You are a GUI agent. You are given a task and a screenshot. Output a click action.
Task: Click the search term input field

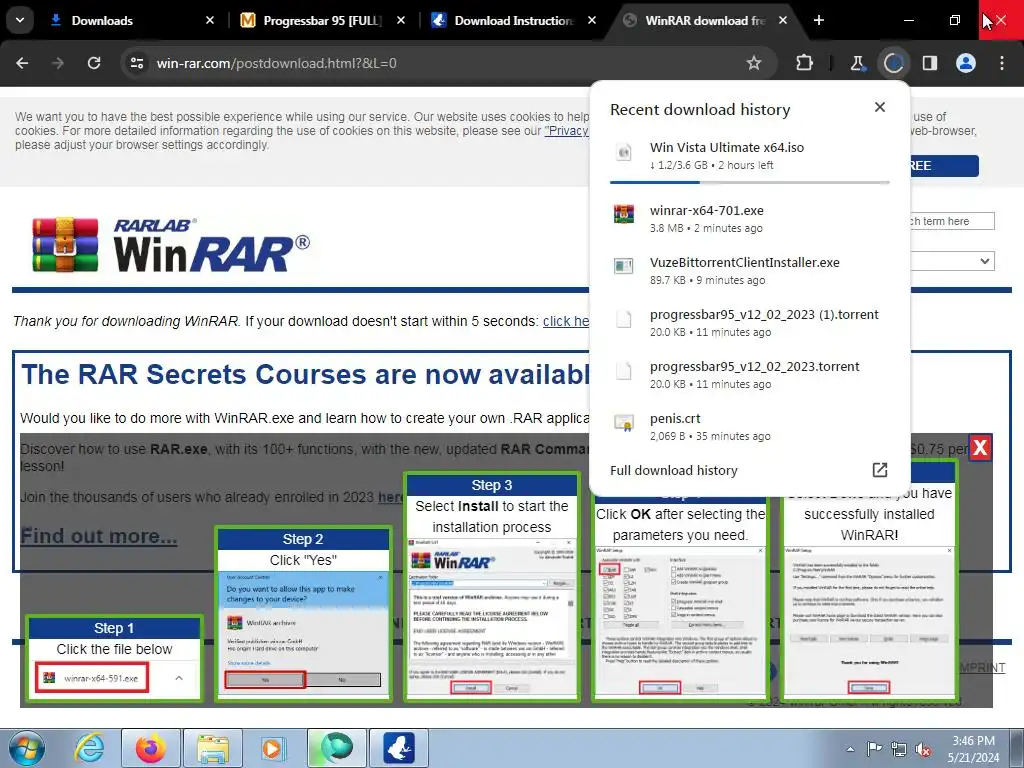(x=952, y=221)
